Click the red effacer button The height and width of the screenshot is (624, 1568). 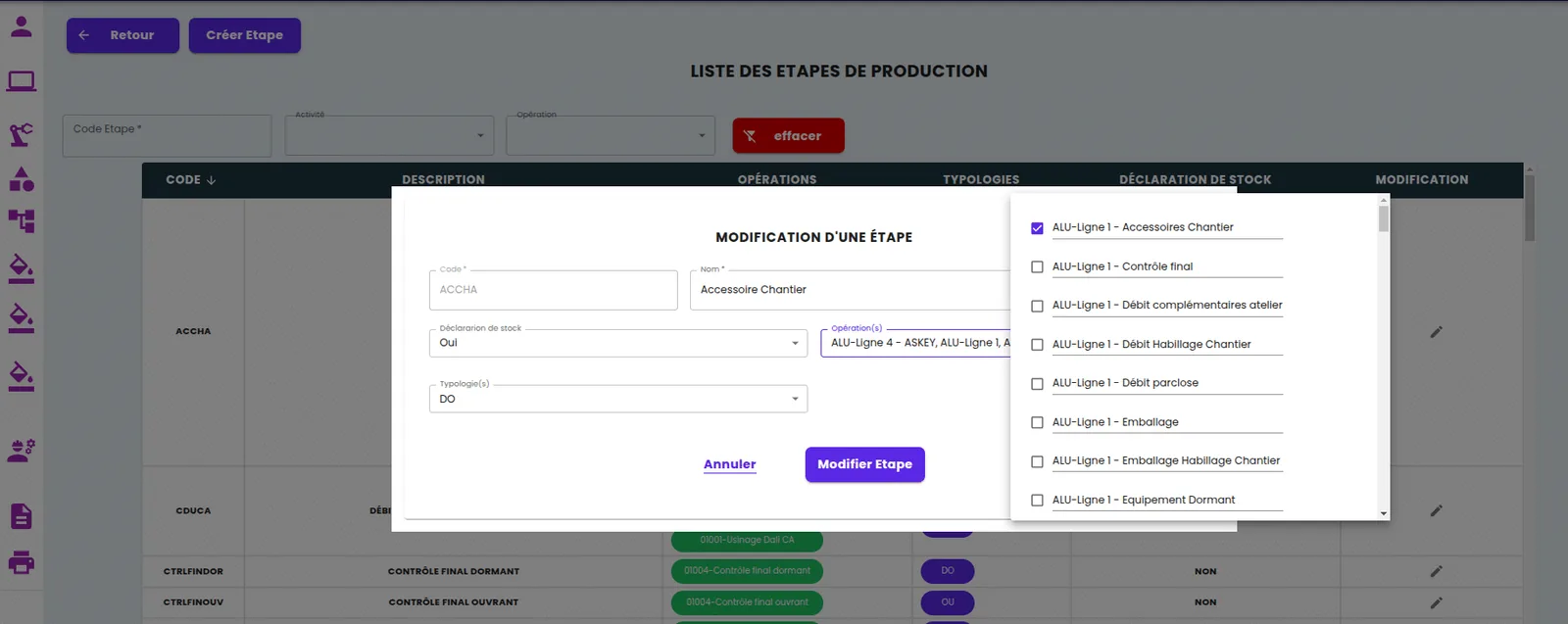click(x=788, y=136)
